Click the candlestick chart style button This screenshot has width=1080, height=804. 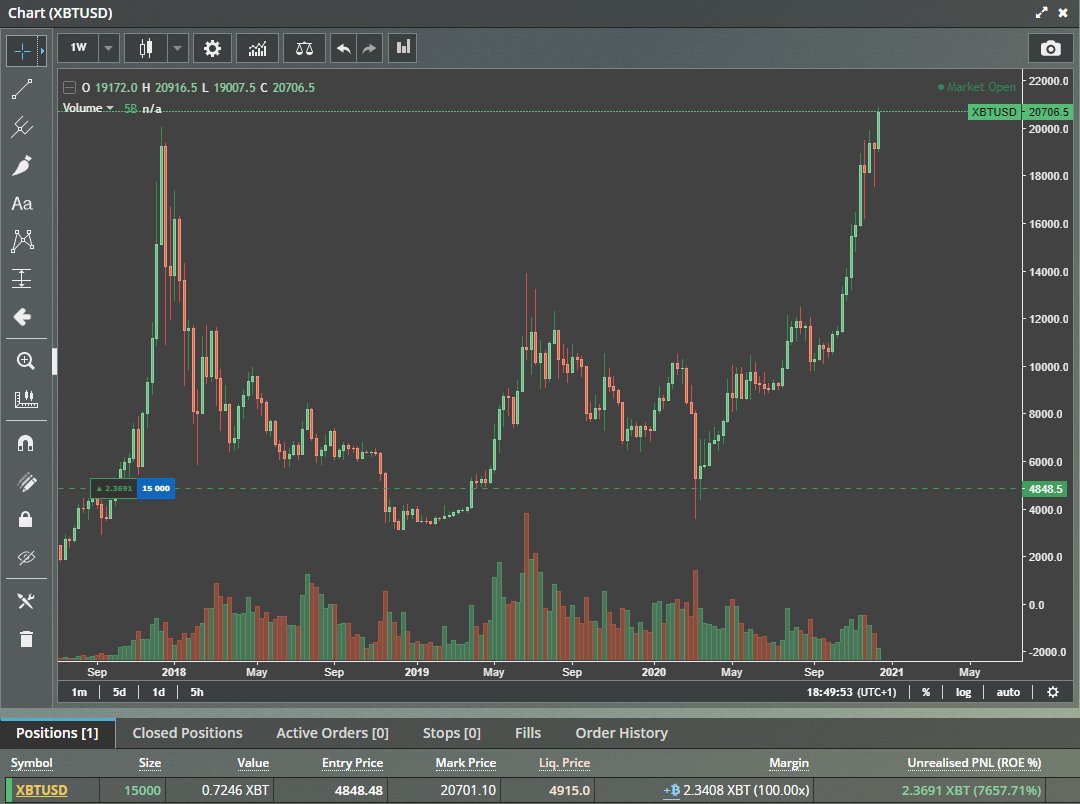pyautogui.click(x=146, y=48)
